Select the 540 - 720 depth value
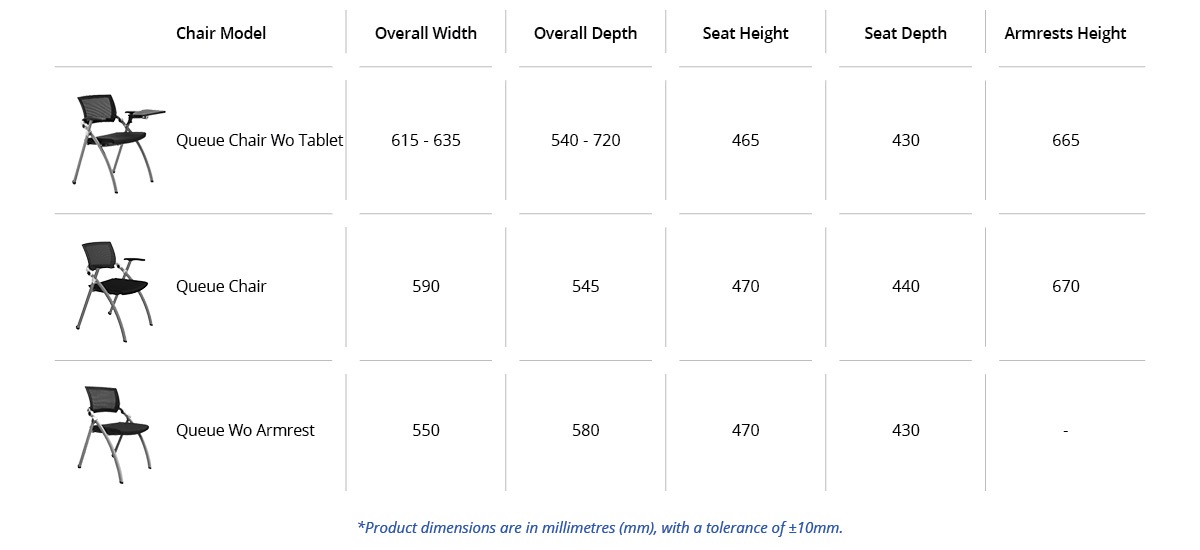Viewport: 1200px width, 550px height. [x=586, y=140]
